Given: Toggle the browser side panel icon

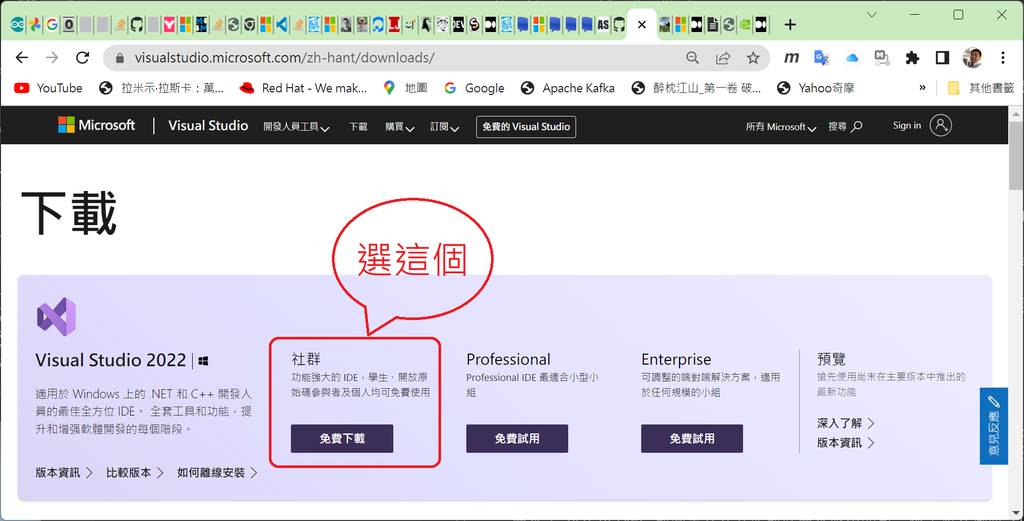Looking at the screenshot, I should tap(942, 58).
